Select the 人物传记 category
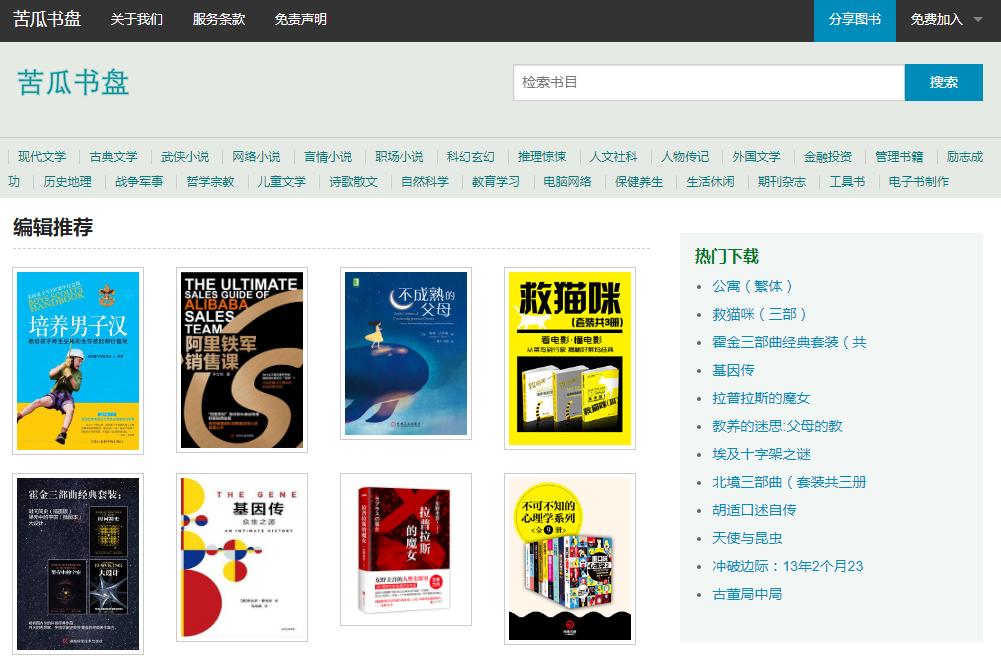Screen dimensions: 1001x656 [686, 157]
